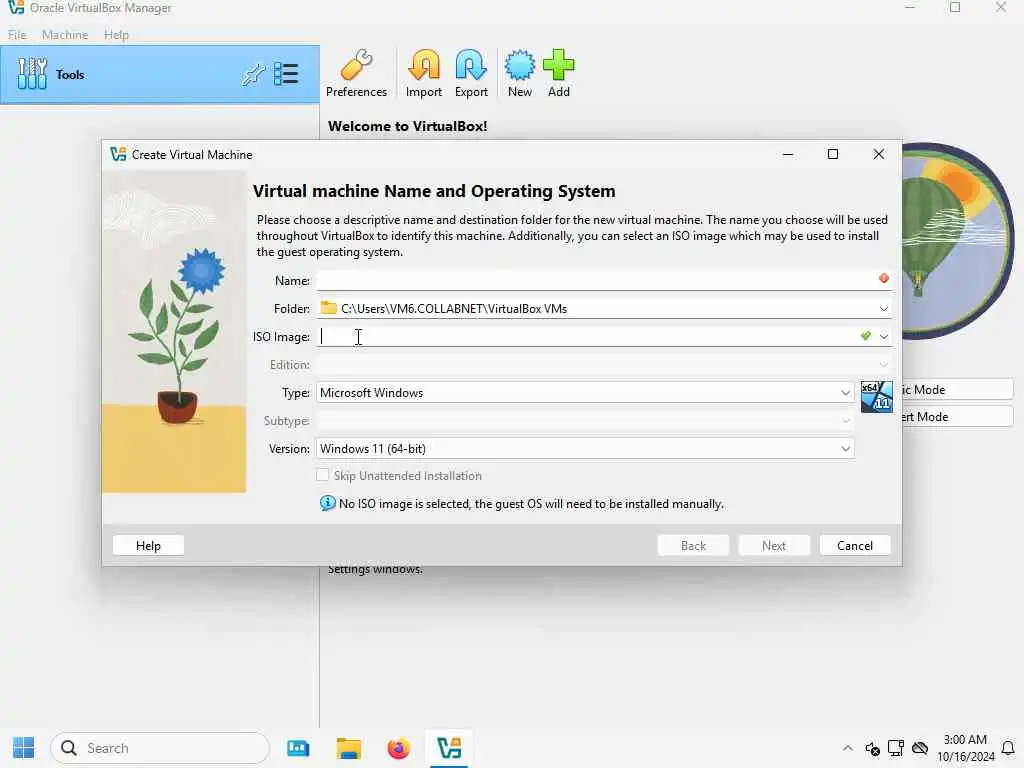Click the pin icon beside Tools
The height and width of the screenshot is (768, 1024).
(253, 74)
